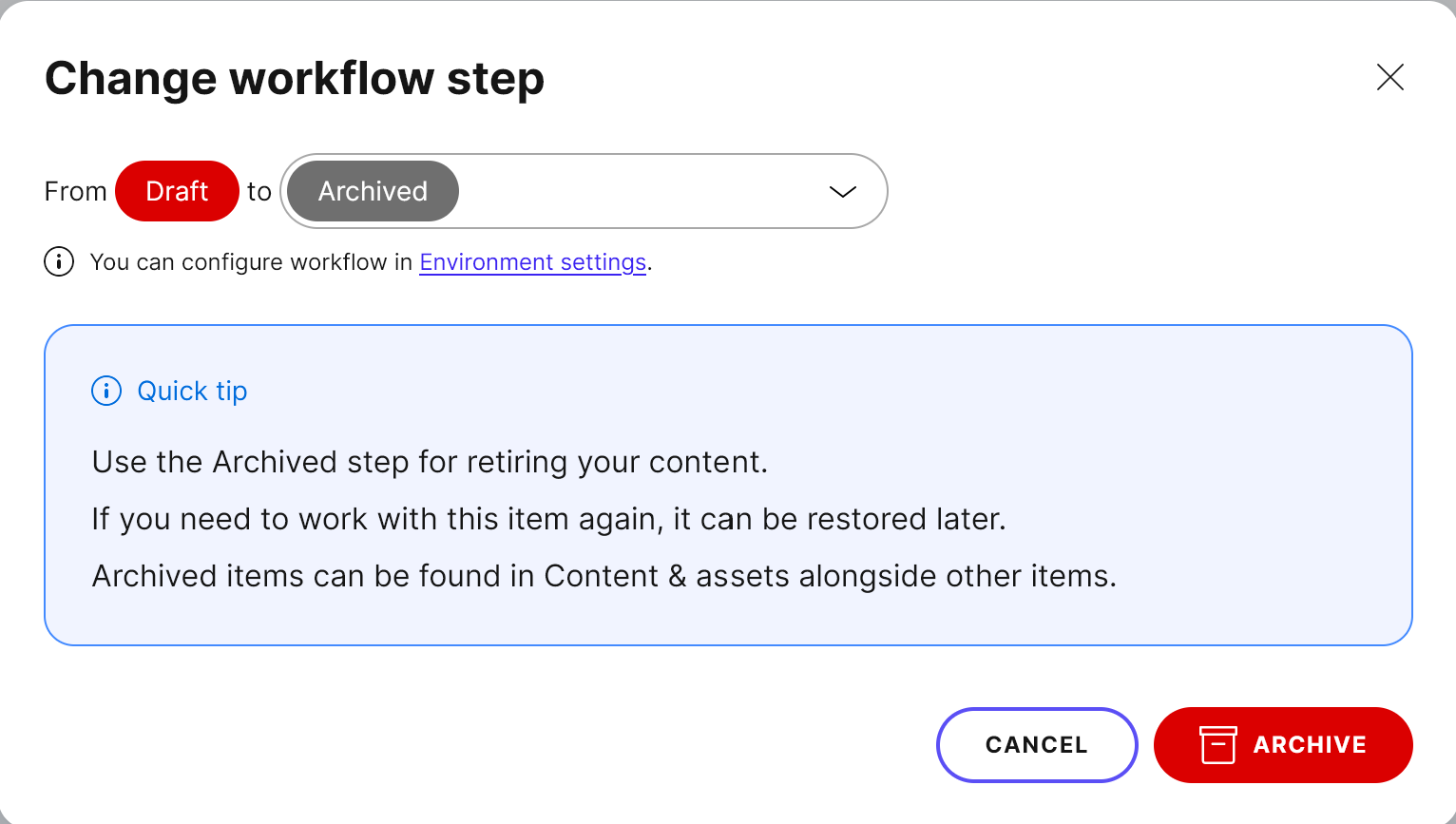Click the target workflow step combo box
1456x824 pixels.
(x=584, y=191)
